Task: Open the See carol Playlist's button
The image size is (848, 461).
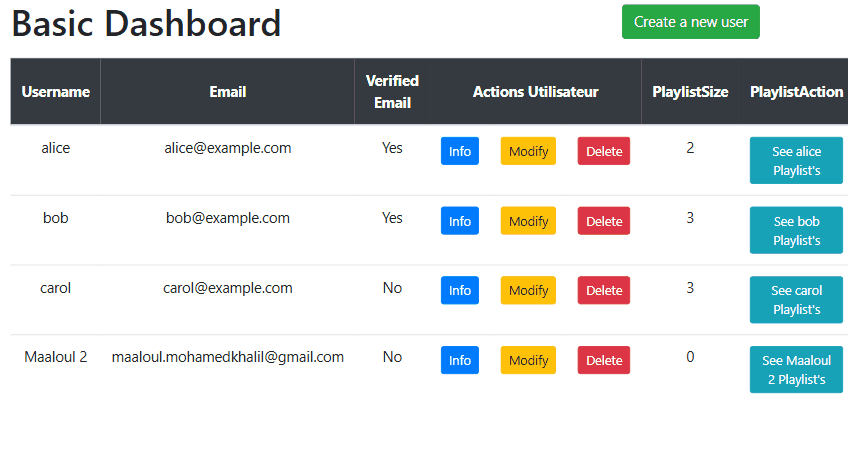Action: pyautogui.click(x=796, y=300)
